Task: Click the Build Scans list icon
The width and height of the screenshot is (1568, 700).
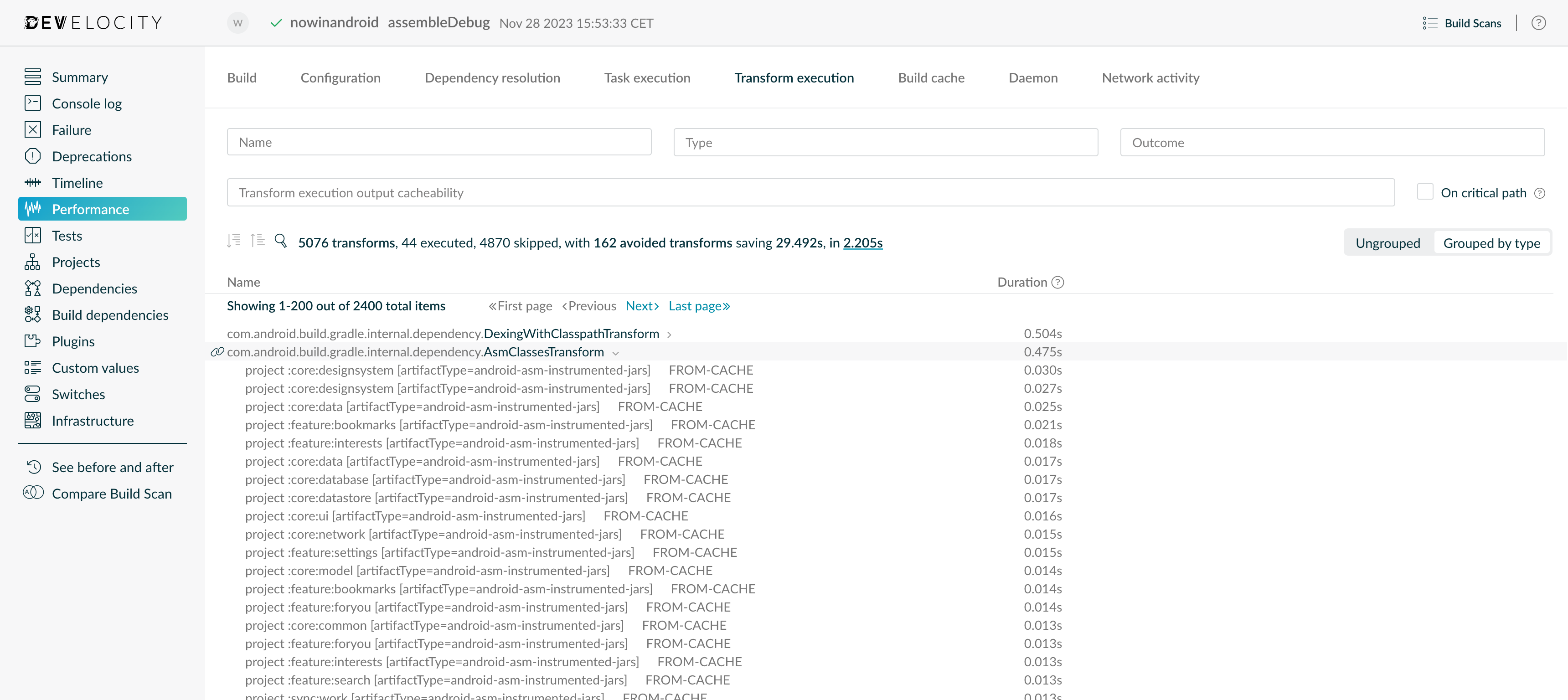Action: tap(1430, 23)
